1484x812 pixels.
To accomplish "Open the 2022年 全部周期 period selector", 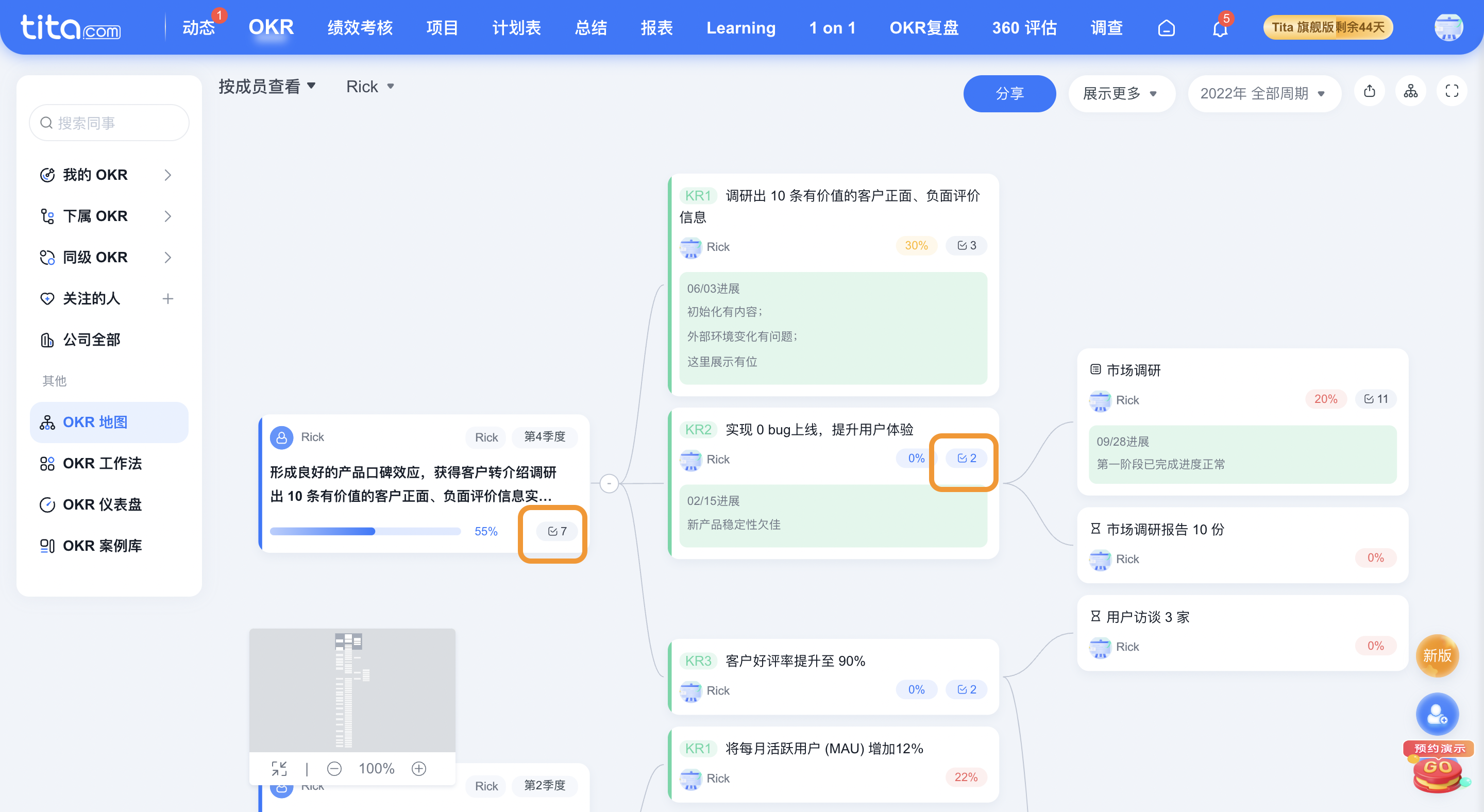I will (x=1263, y=93).
